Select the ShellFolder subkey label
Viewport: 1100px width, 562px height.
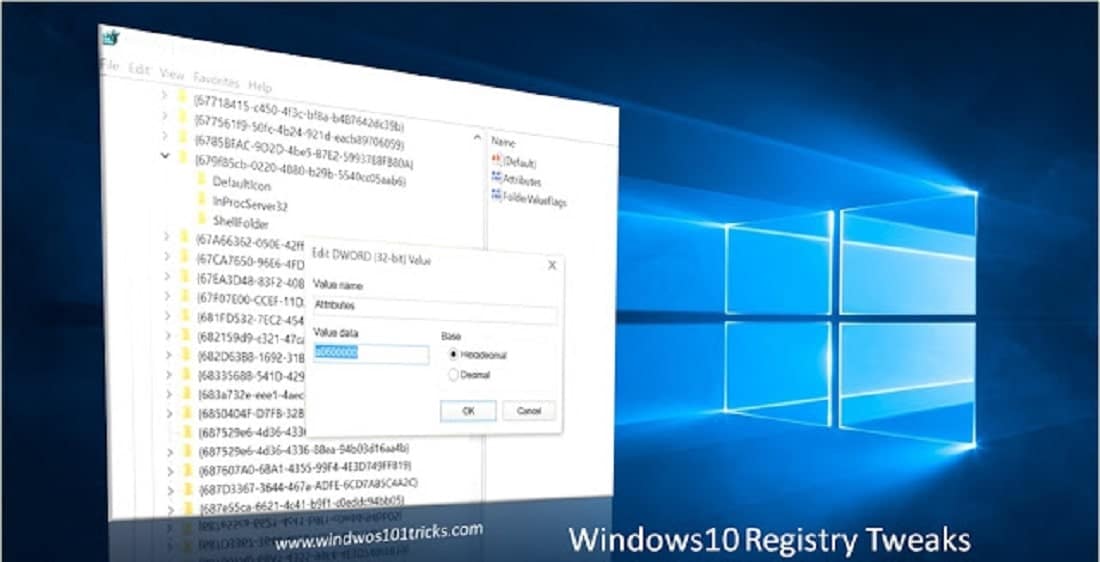point(241,223)
